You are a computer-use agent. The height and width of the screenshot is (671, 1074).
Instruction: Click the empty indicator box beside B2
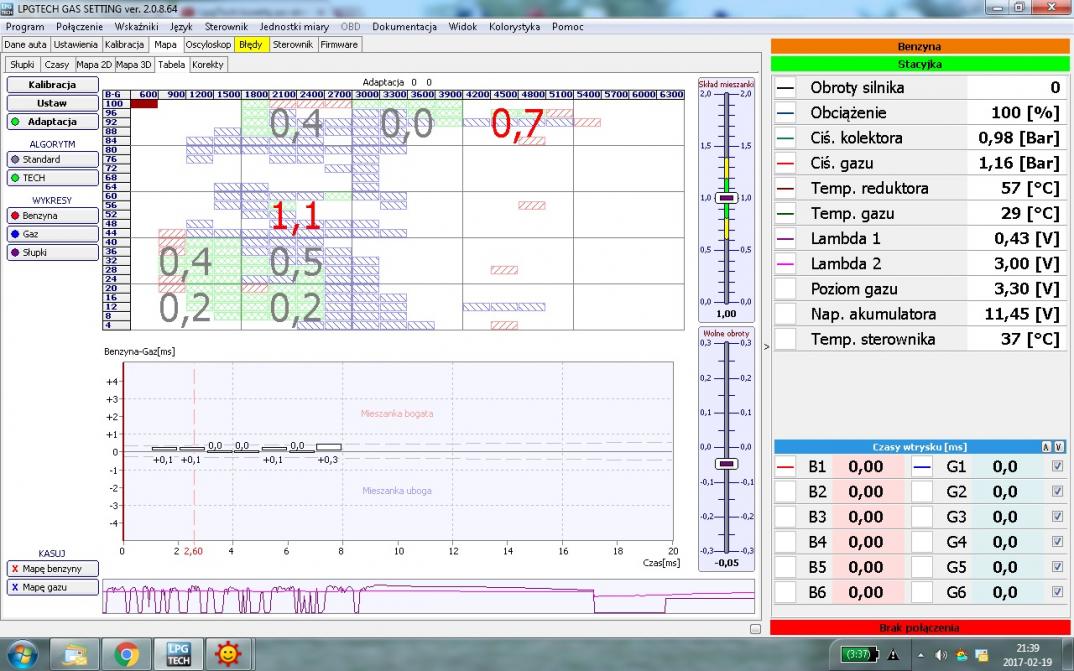[x=786, y=492]
